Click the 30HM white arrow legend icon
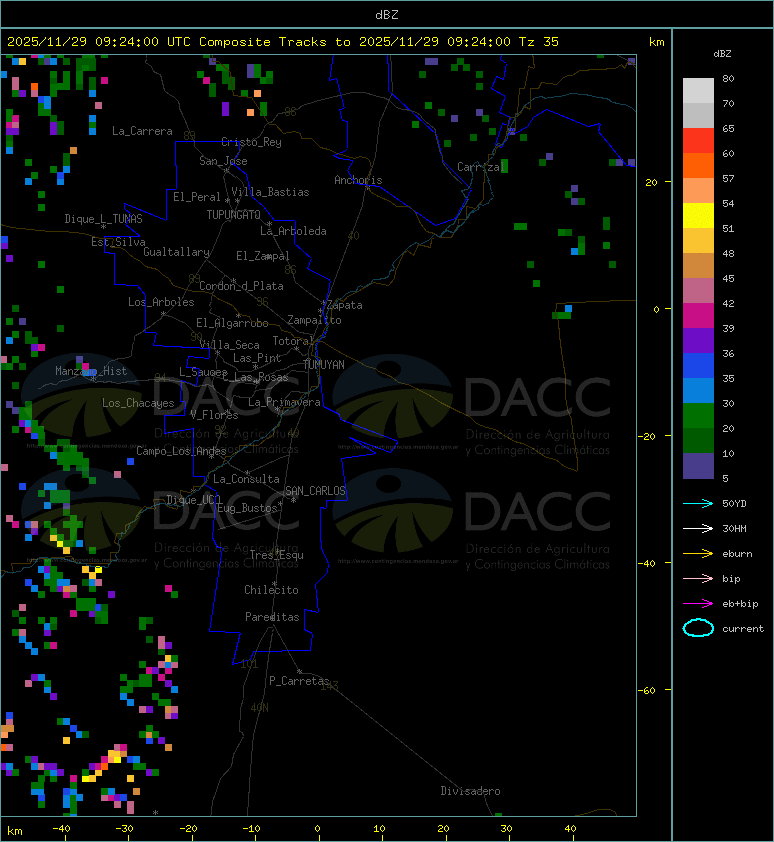This screenshot has width=774, height=842. pyautogui.click(x=698, y=529)
